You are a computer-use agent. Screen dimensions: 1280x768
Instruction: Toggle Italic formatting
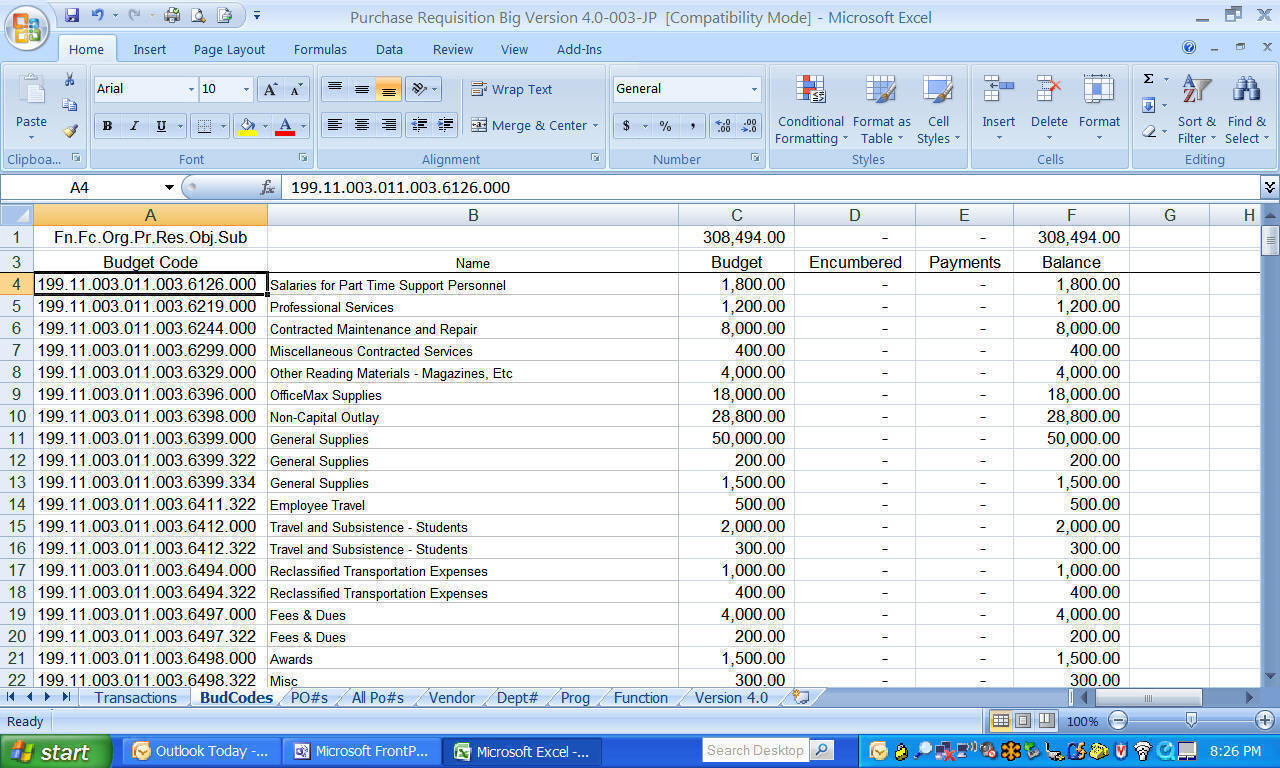pyautogui.click(x=134, y=126)
